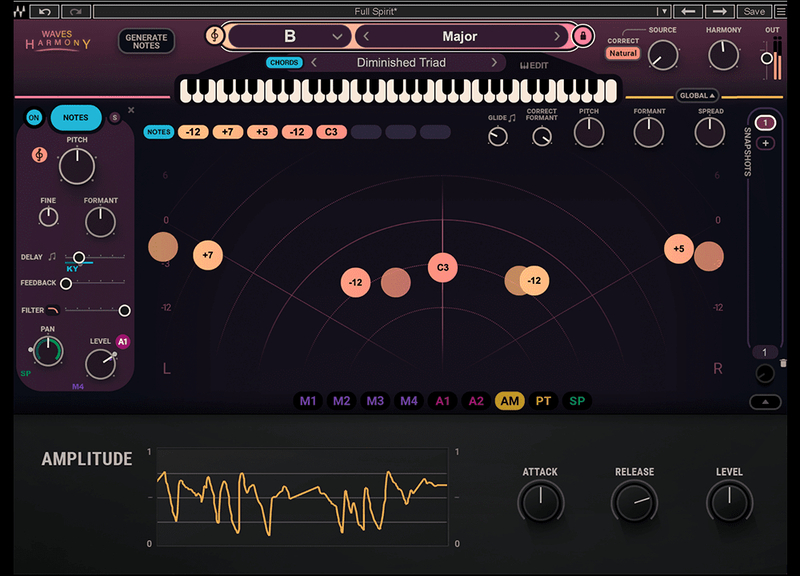The width and height of the screenshot is (800, 576).
Task: Click the global Spread knob
Action: 710,133
